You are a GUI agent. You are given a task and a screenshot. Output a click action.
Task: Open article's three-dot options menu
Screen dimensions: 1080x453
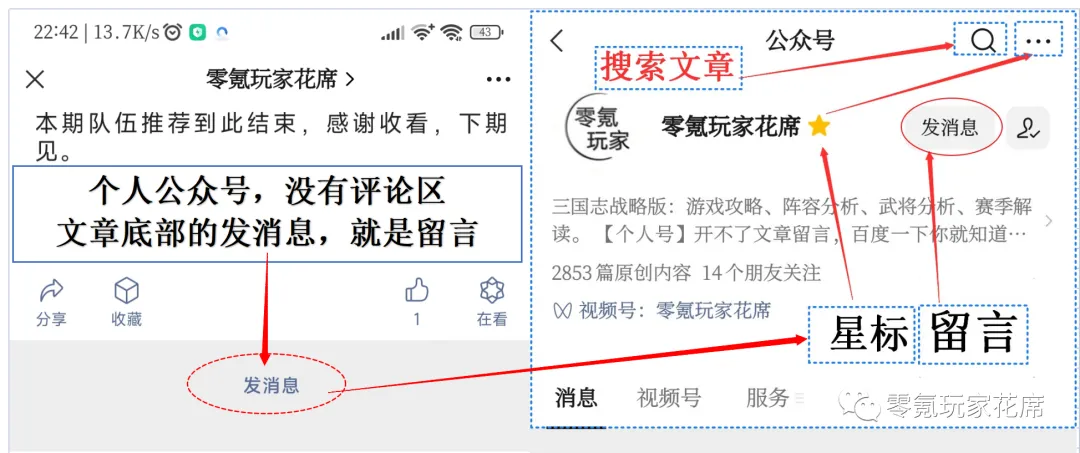498,80
